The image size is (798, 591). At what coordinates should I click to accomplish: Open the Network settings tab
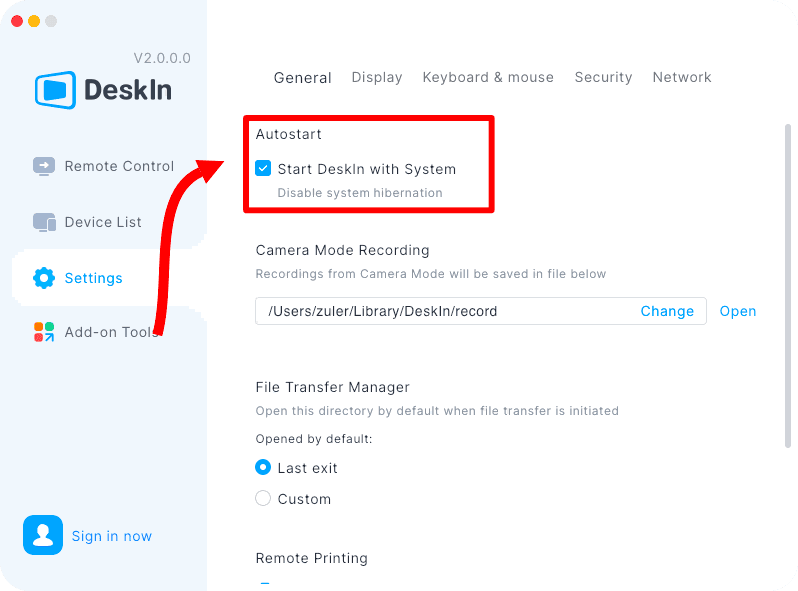click(682, 77)
